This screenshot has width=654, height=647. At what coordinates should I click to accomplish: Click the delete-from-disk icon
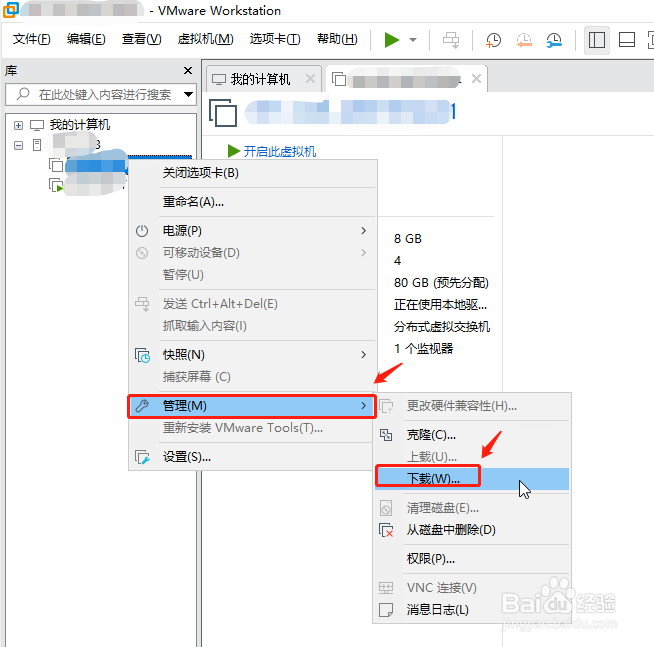click(386, 530)
